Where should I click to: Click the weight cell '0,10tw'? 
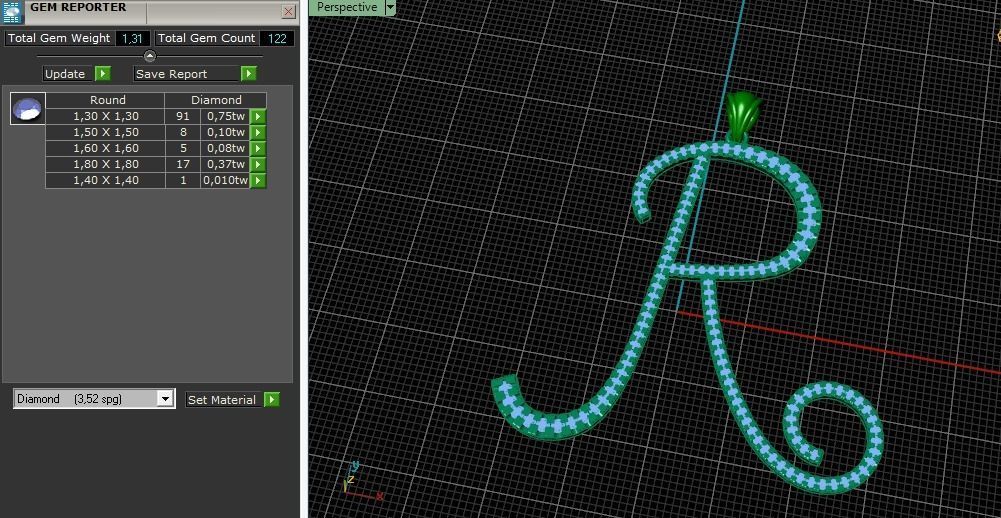[x=225, y=132]
